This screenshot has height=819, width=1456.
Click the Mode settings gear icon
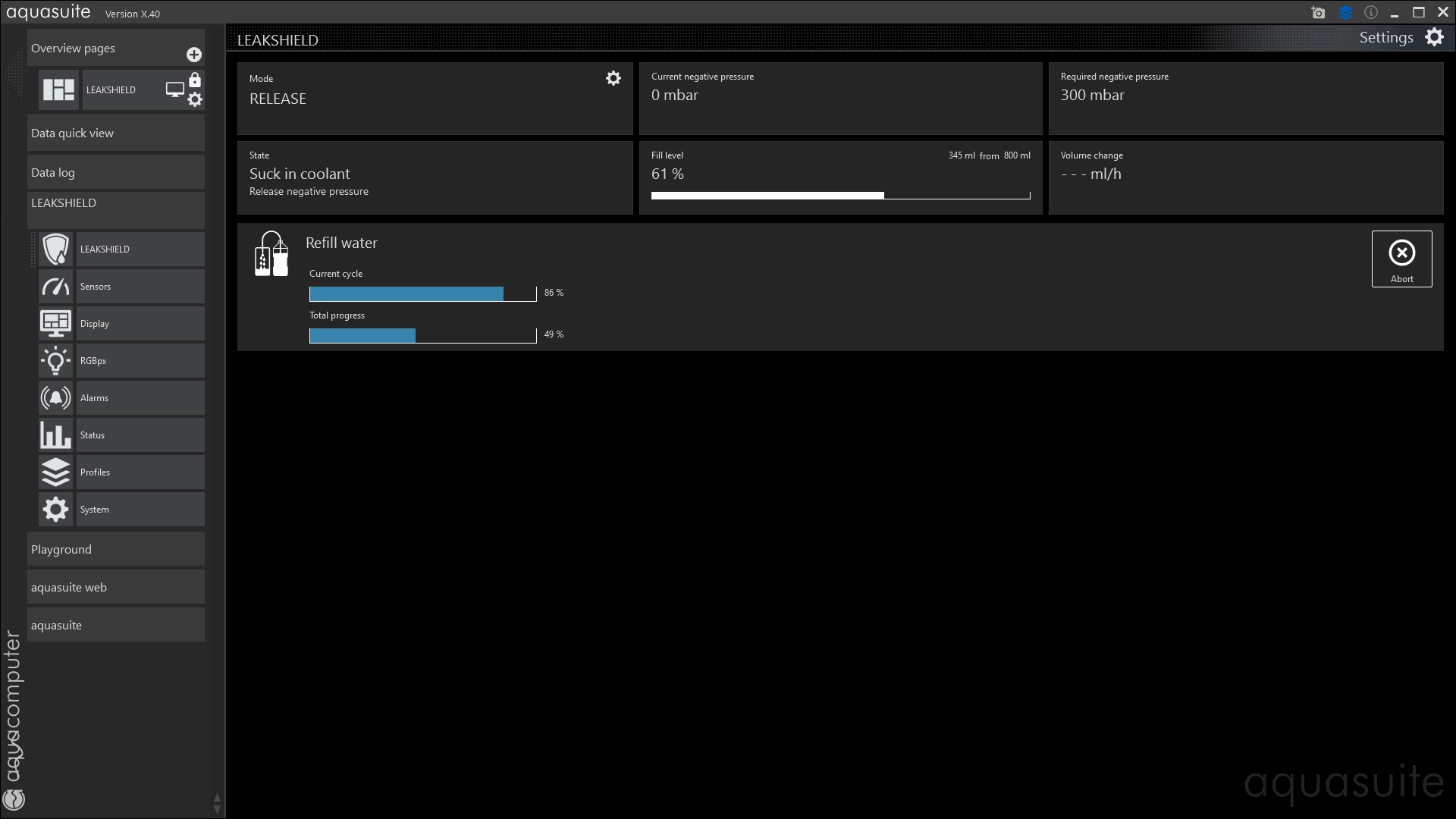click(613, 78)
